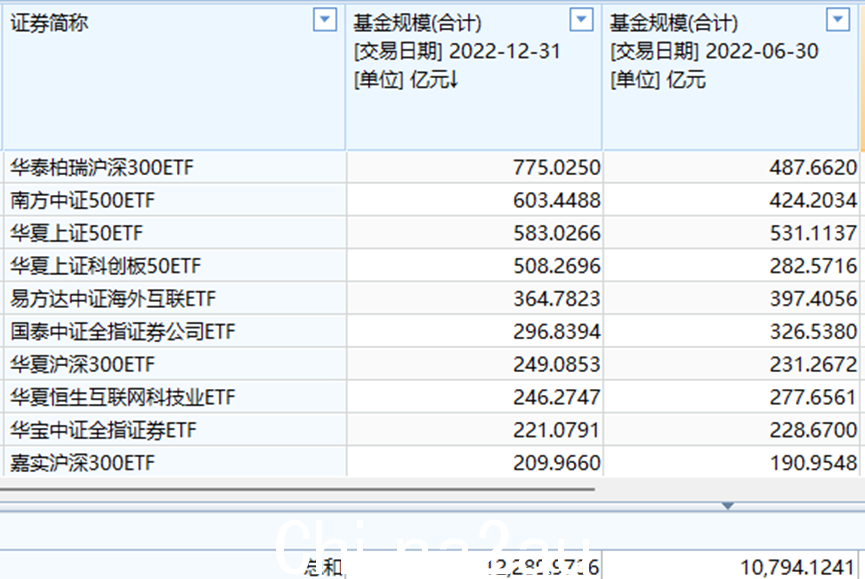Viewport: 865px width, 579px height.
Task: Pick the 190.9548 value cell
Action: [x=731, y=462]
